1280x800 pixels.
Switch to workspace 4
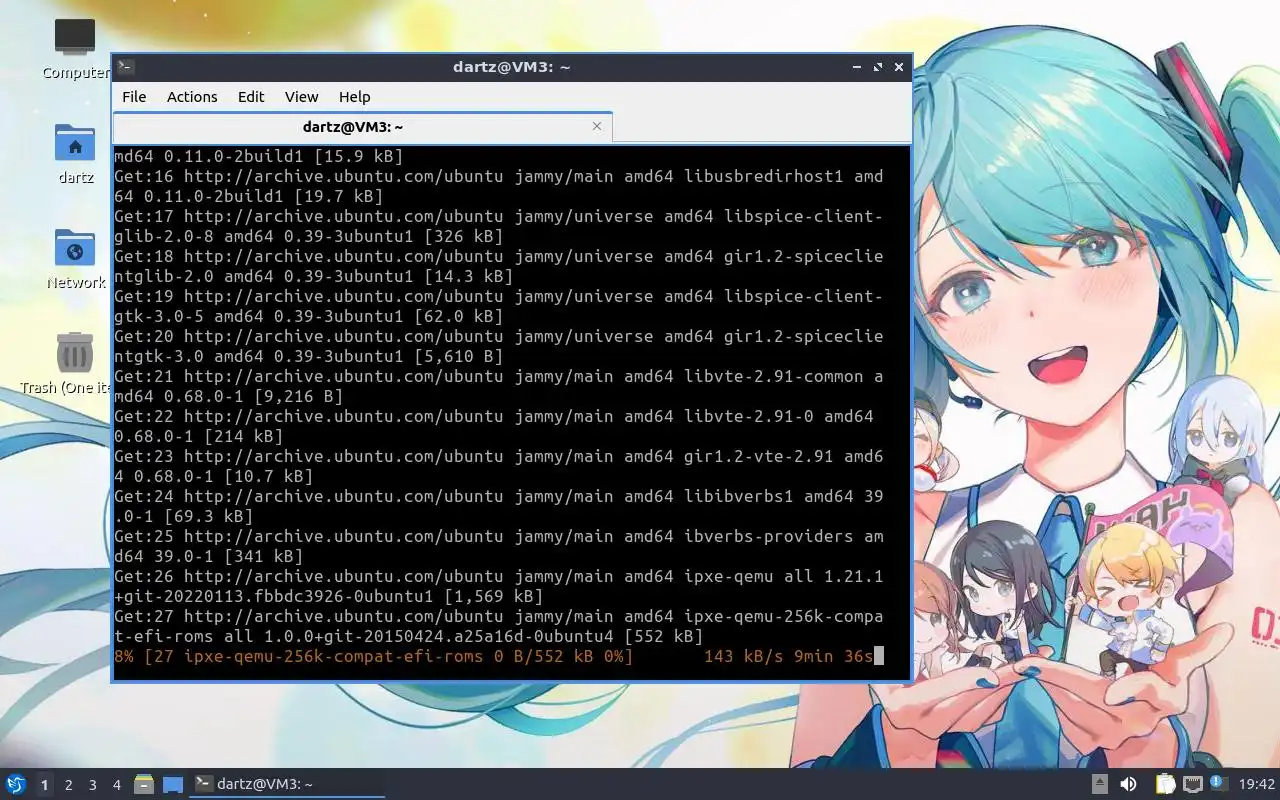(x=116, y=785)
